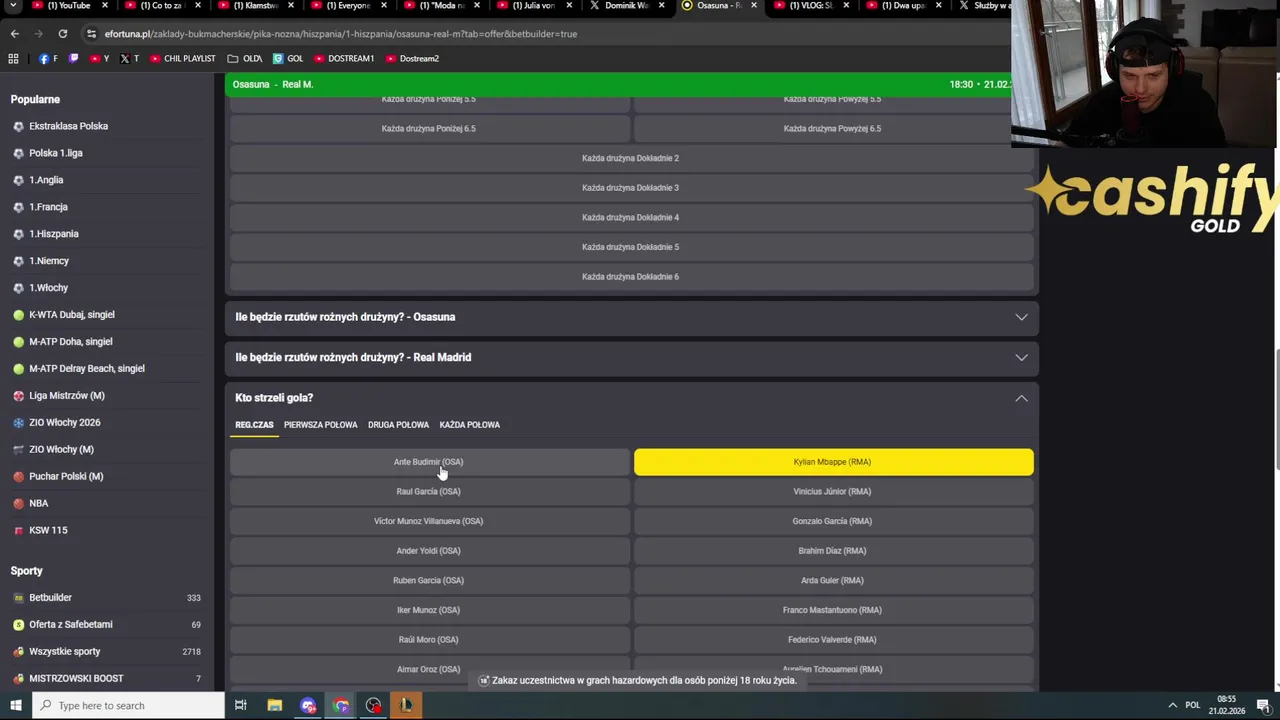Open Oferta z Safebetami category

106,625
